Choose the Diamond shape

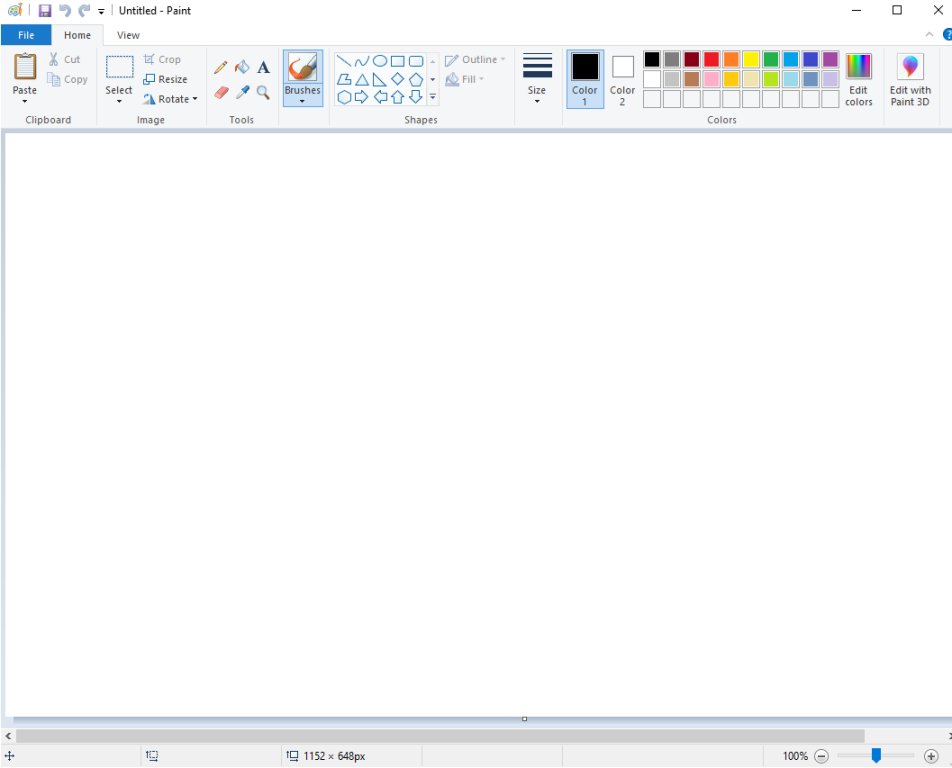click(398, 79)
